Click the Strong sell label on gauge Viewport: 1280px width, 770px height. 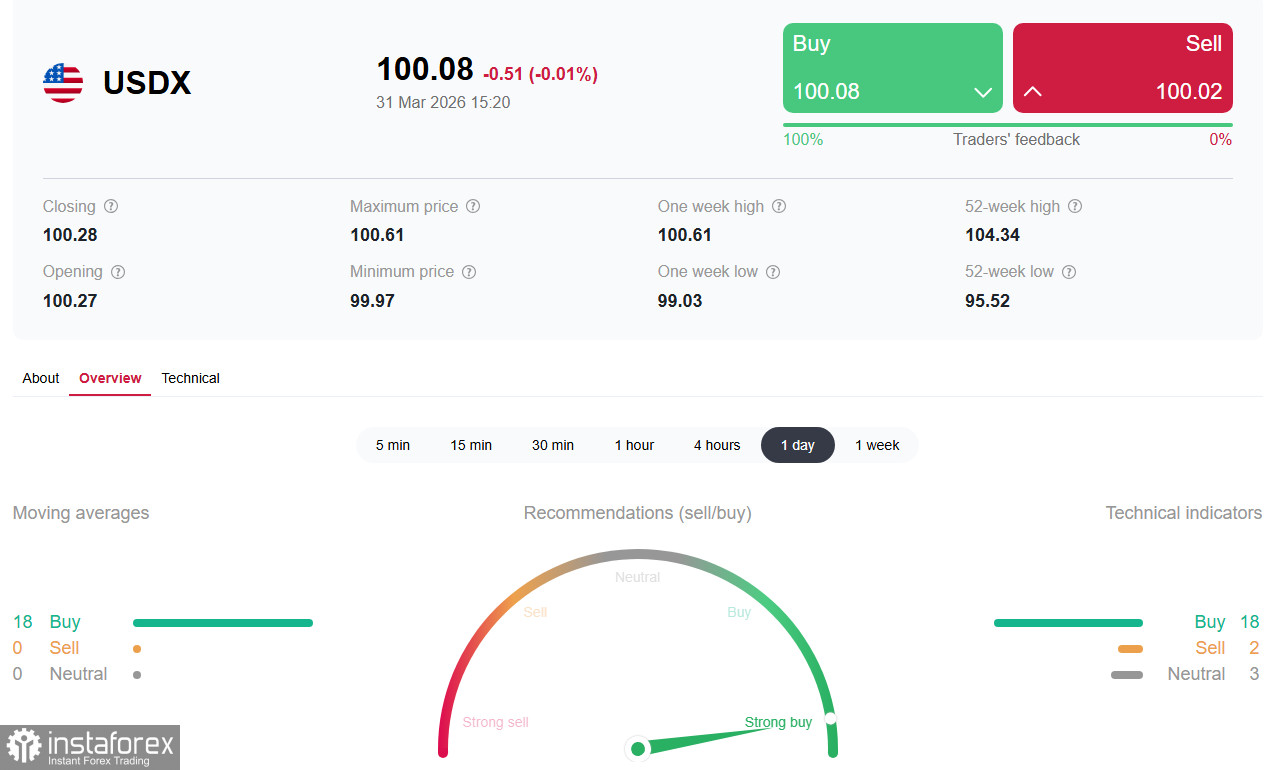click(495, 722)
